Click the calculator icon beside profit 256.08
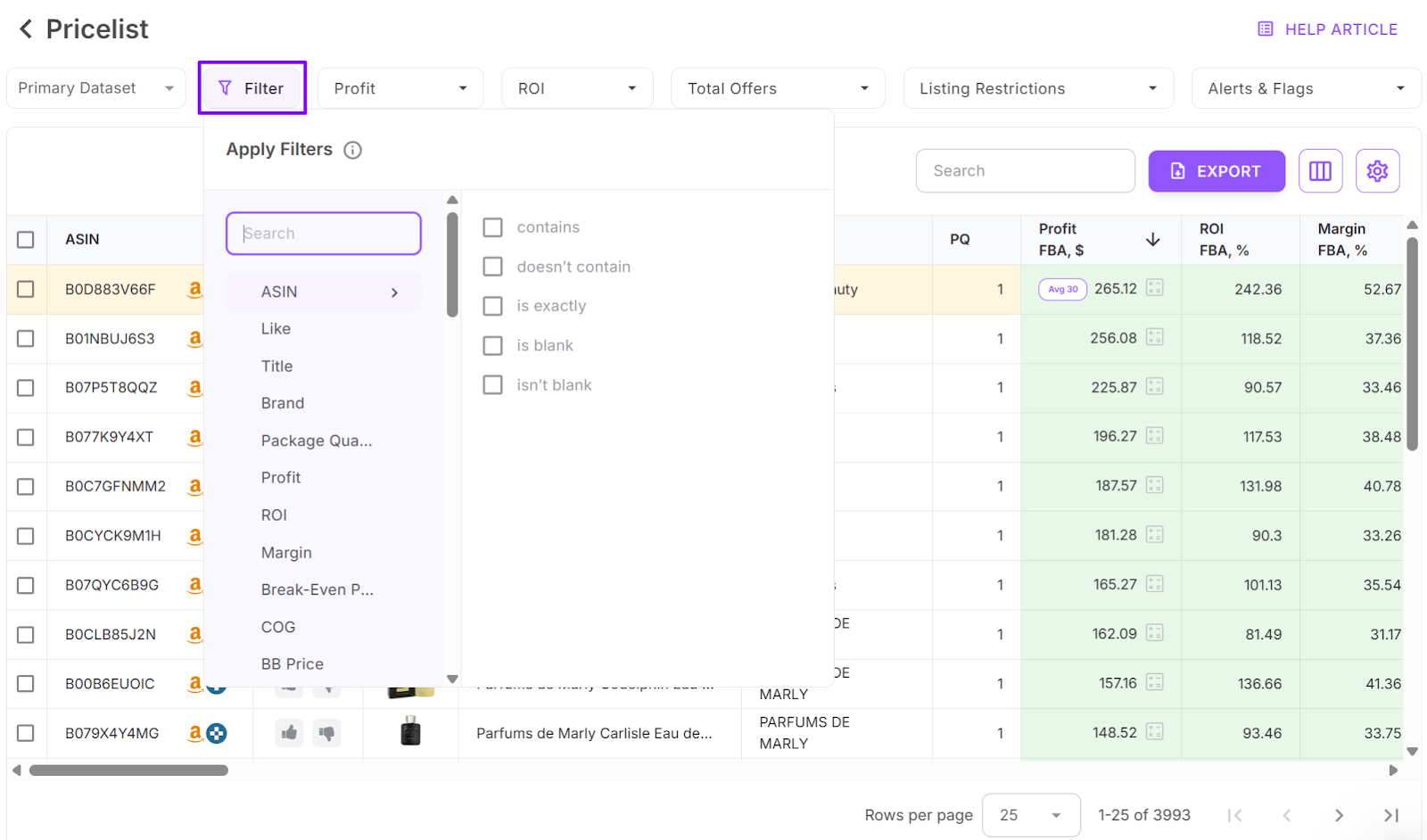Viewport: 1427px width, 840px height. (1155, 337)
